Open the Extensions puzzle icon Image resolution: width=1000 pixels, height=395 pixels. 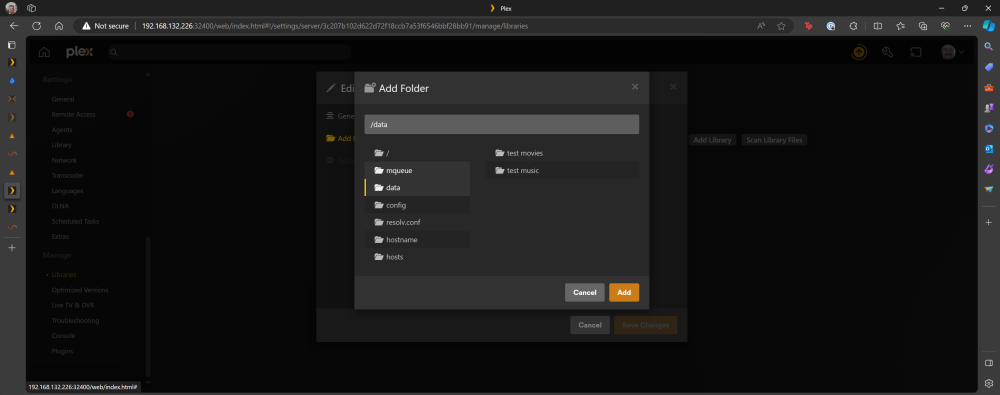(x=853, y=26)
